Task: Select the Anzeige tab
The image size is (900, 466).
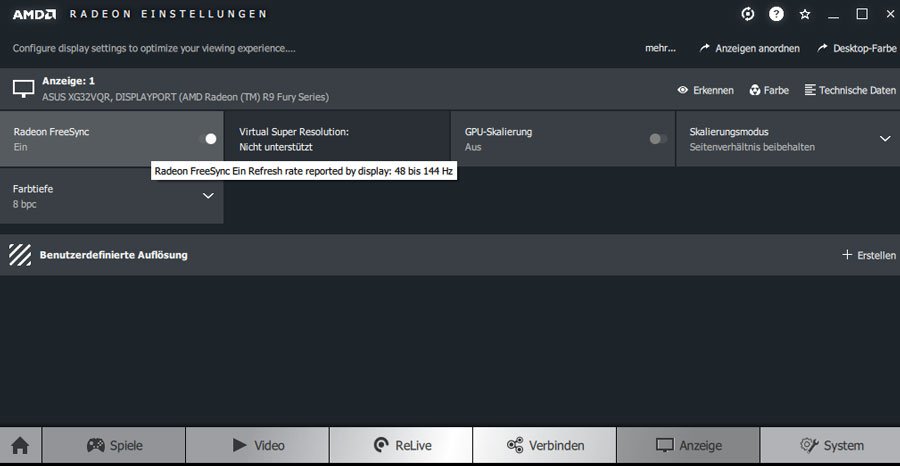Action: (x=688, y=445)
